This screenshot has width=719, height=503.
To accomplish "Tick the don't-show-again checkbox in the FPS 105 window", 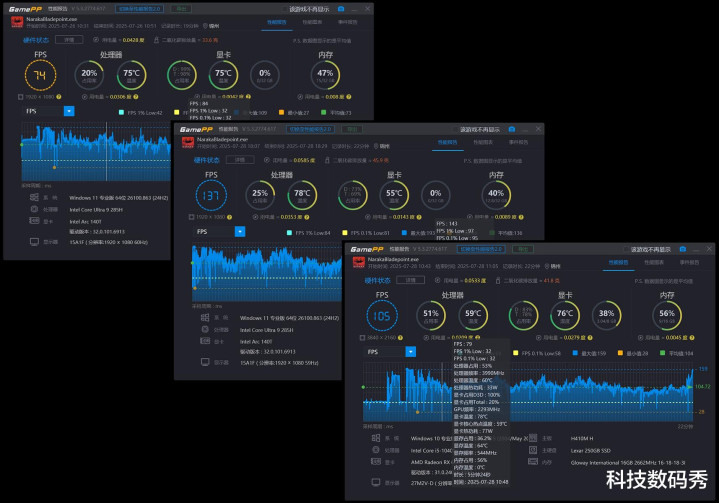I will click(x=626, y=249).
